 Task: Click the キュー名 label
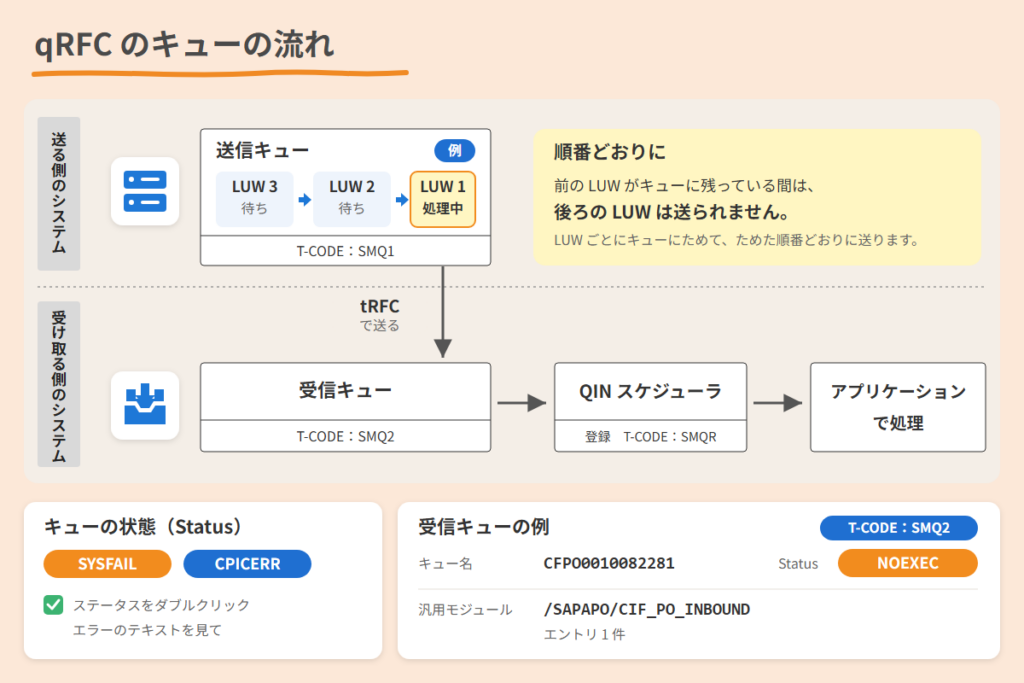[x=445, y=564]
